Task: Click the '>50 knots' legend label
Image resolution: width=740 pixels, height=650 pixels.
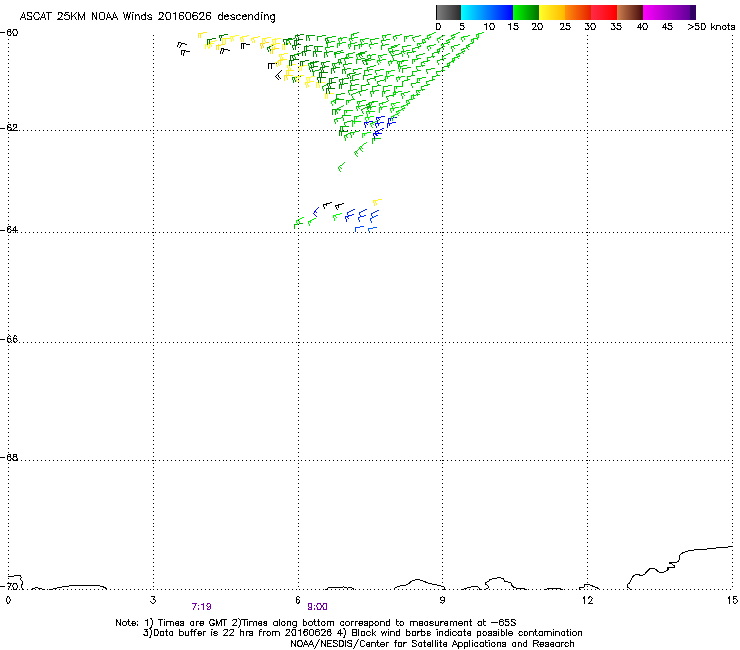Action: pos(711,27)
